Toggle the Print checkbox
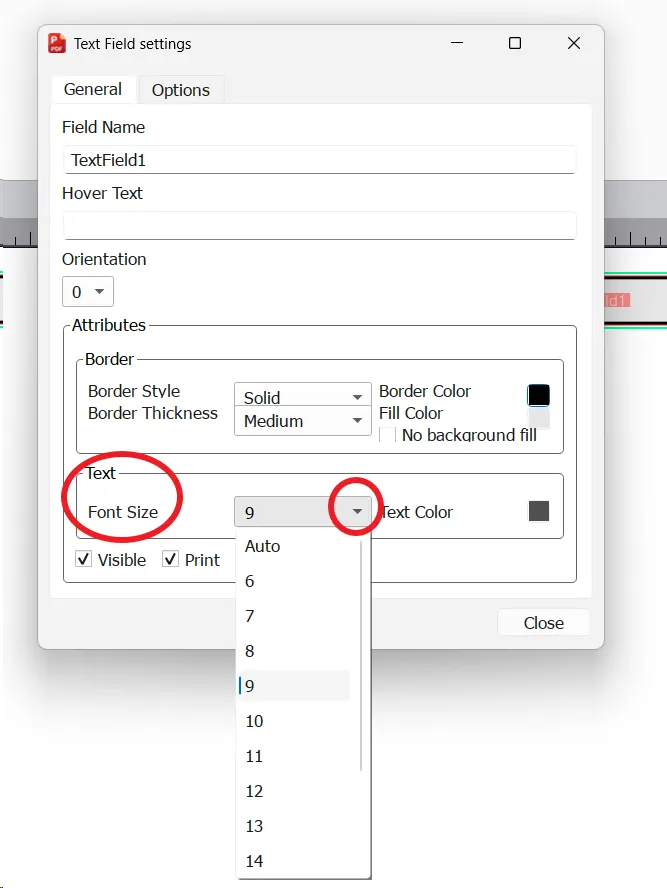 [x=170, y=560]
